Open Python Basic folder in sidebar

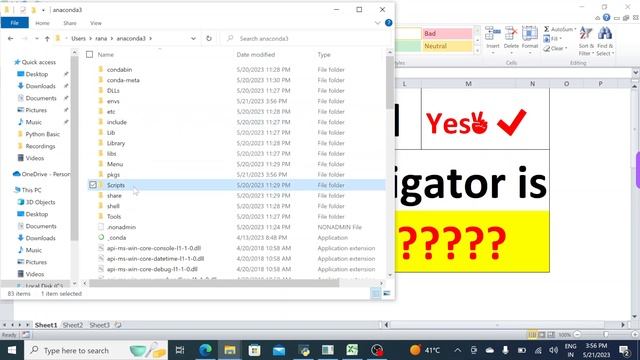pyautogui.click(x=42, y=134)
